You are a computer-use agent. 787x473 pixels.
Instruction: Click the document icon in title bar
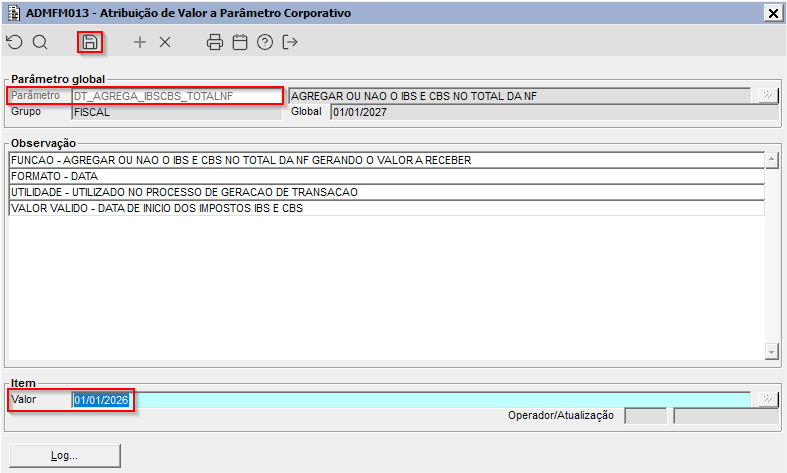tap(14, 13)
